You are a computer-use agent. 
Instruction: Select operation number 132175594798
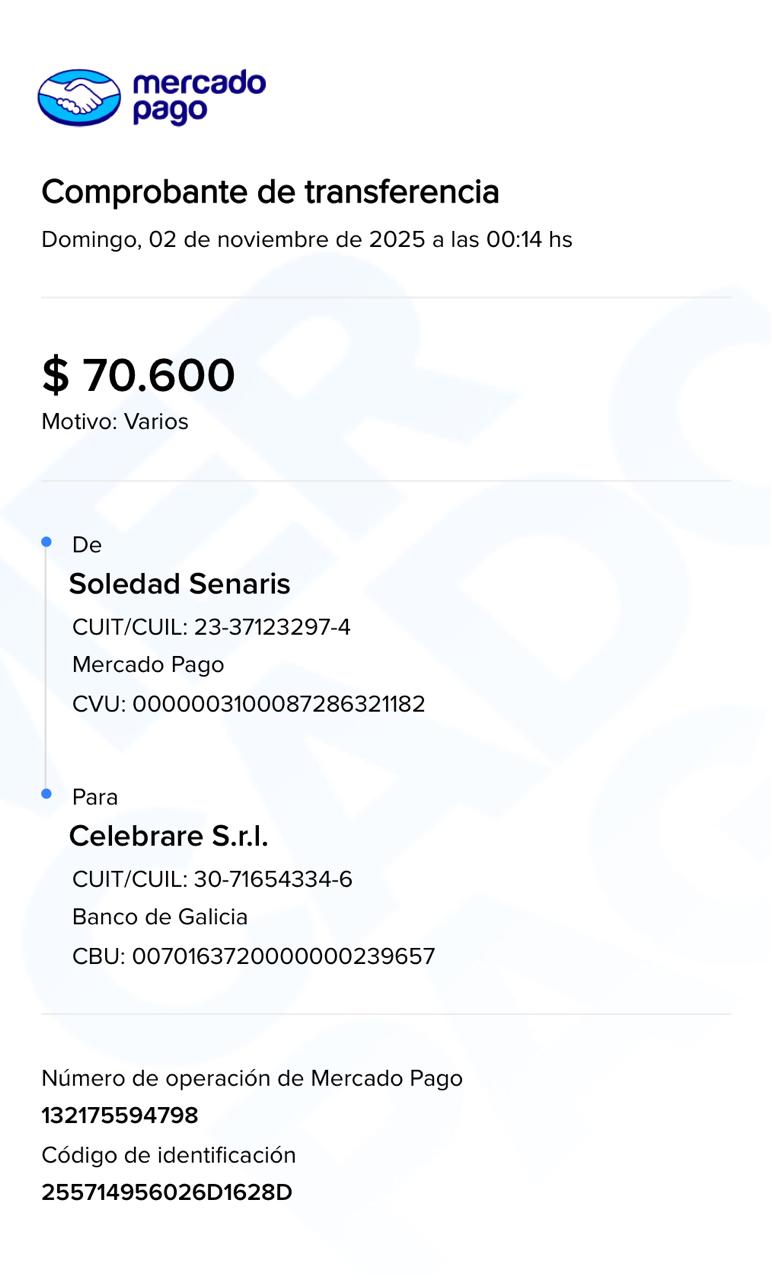click(120, 1116)
